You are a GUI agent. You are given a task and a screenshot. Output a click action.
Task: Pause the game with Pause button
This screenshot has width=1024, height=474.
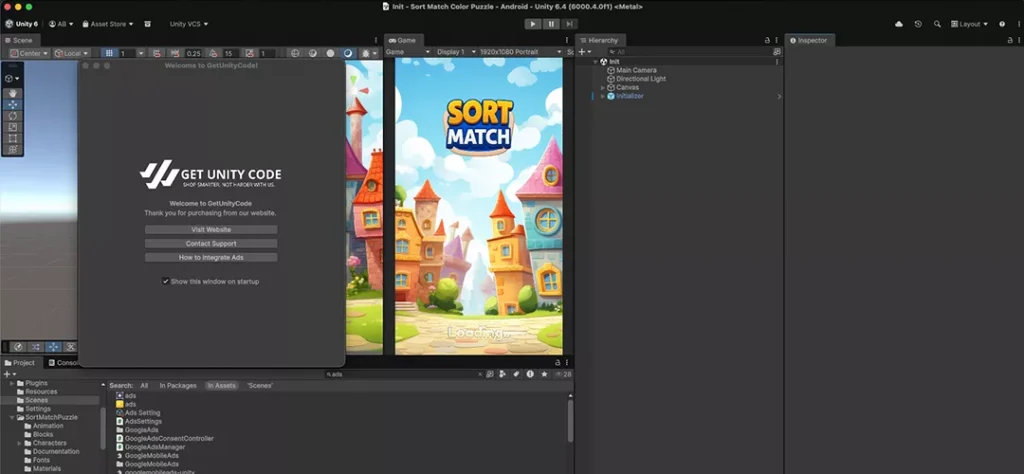[551, 24]
